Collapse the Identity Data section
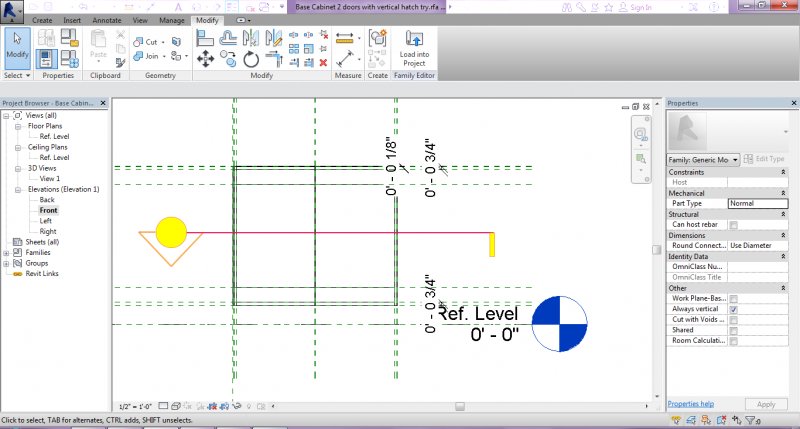800x429 pixels. [783, 257]
